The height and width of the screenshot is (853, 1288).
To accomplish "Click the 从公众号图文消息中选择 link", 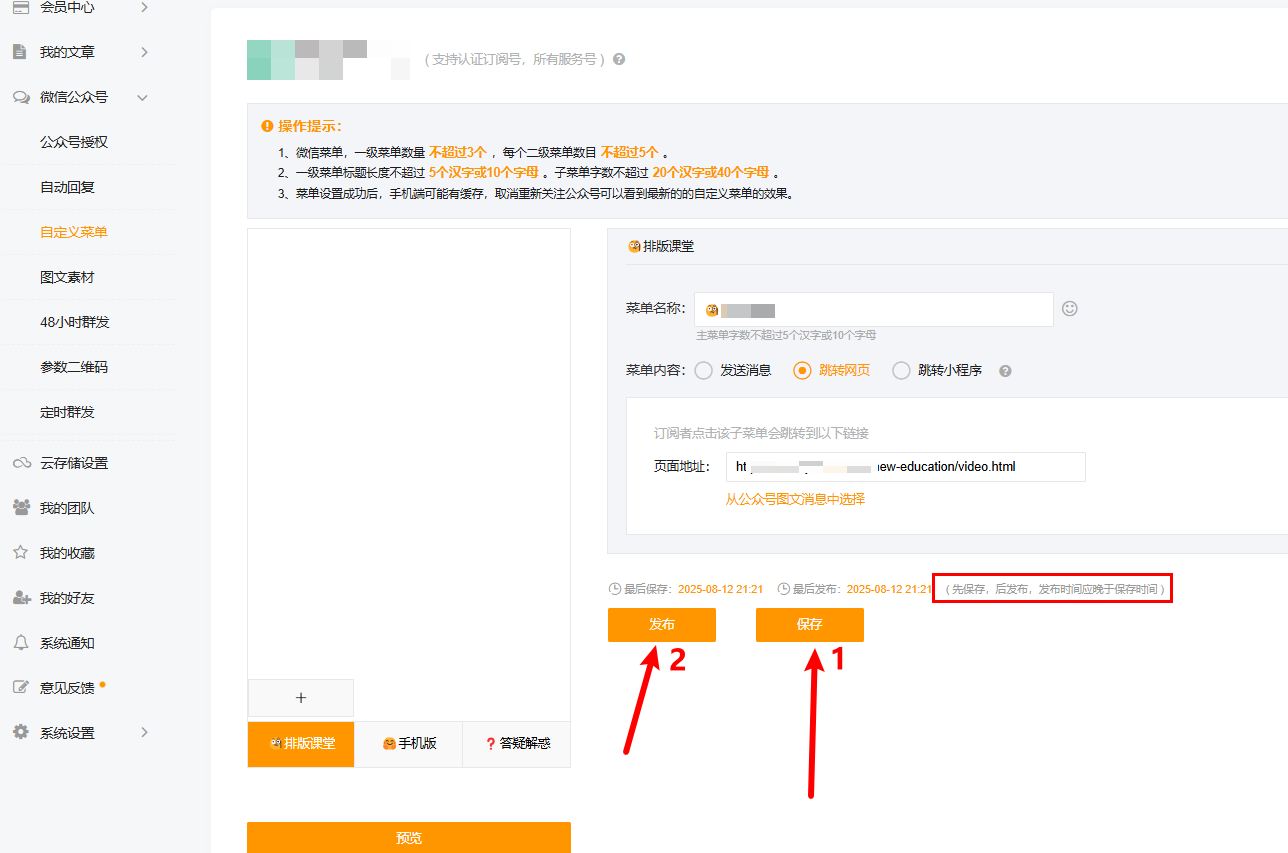I will [x=795, y=499].
